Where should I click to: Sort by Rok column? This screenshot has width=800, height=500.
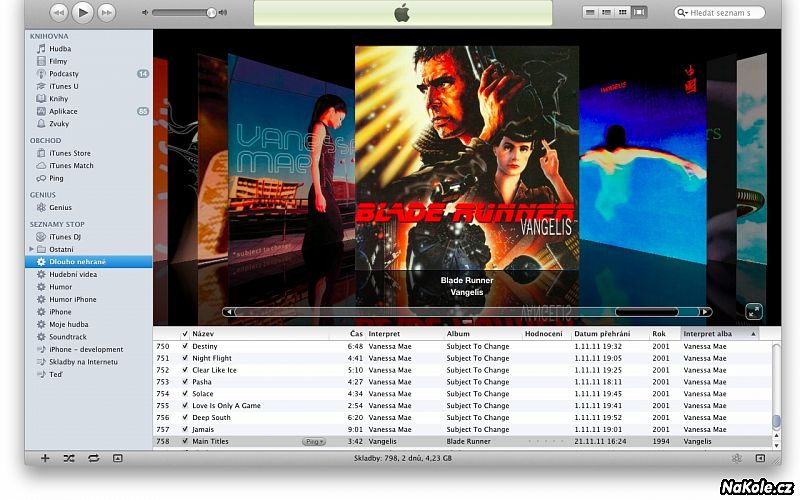click(x=665, y=334)
